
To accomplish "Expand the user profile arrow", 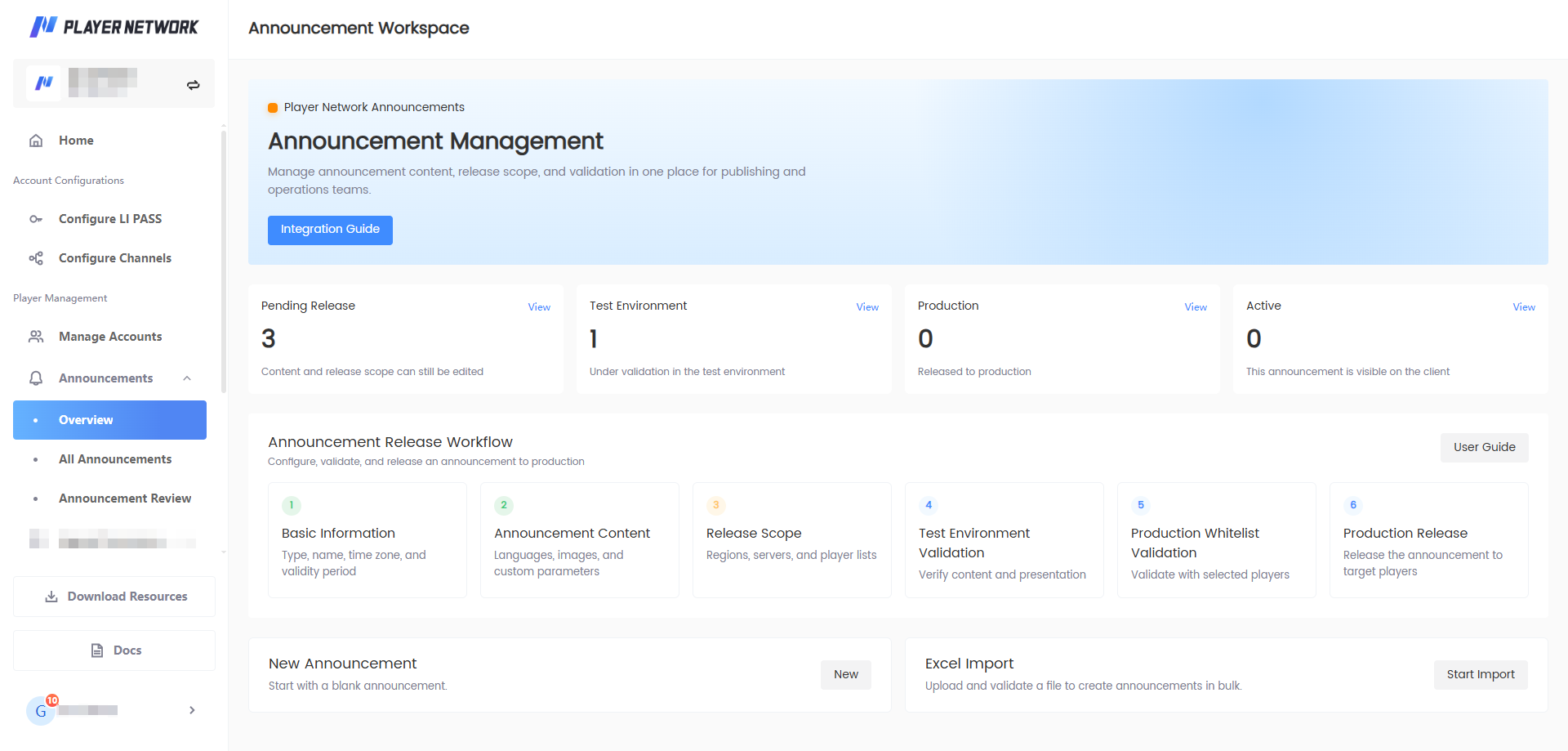I will click(192, 710).
